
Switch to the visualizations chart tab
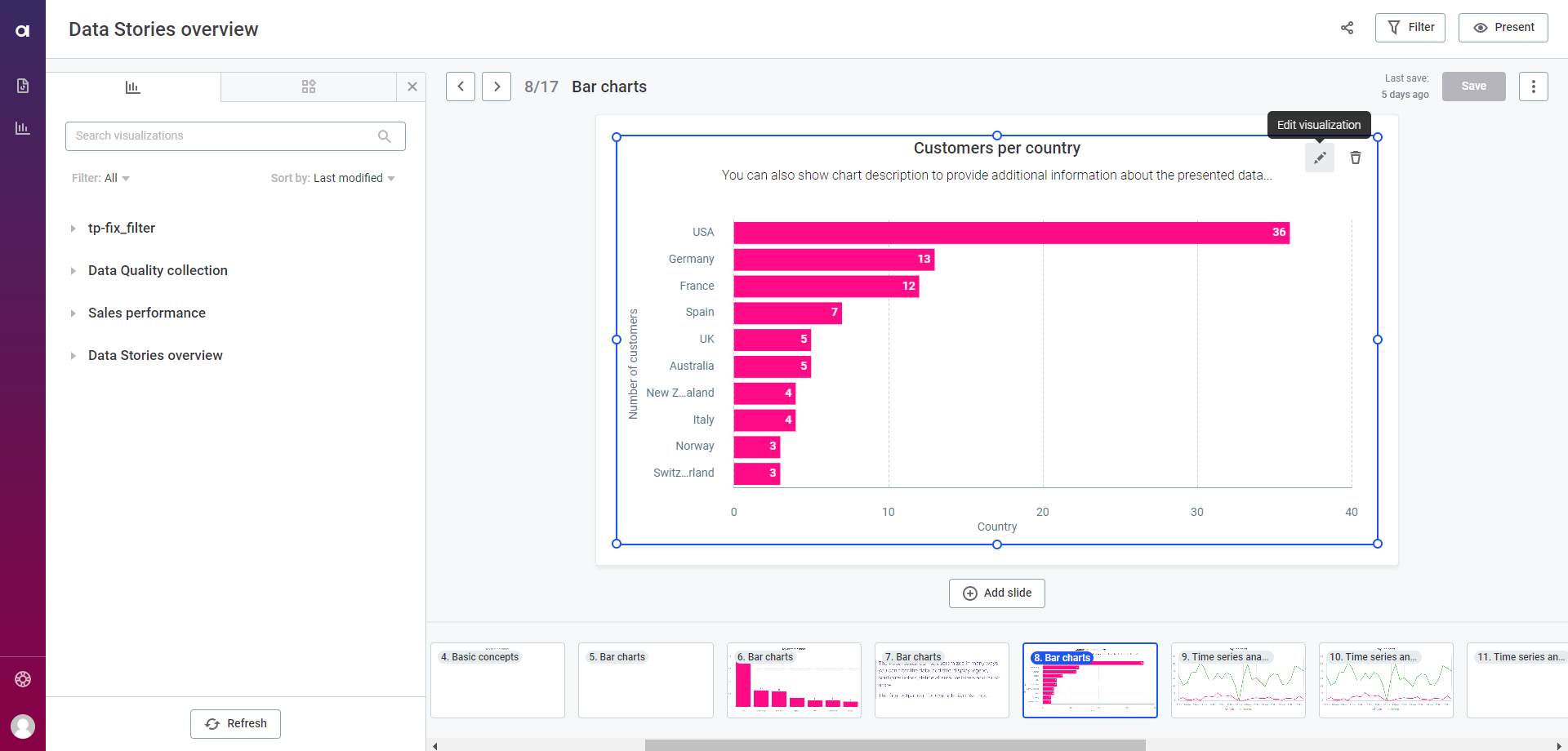[133, 87]
